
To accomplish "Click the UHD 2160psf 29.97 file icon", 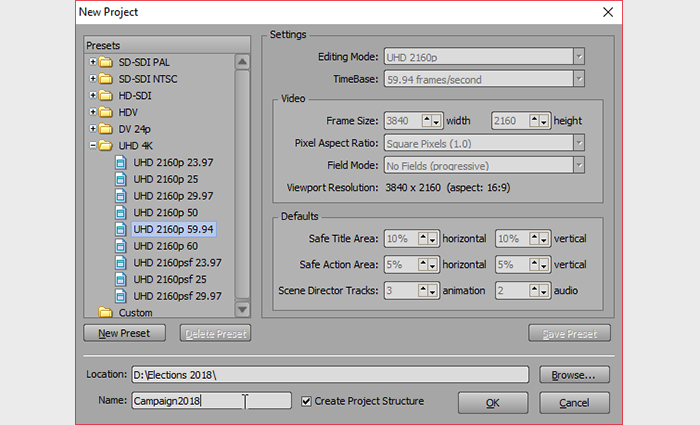I will click(123, 297).
